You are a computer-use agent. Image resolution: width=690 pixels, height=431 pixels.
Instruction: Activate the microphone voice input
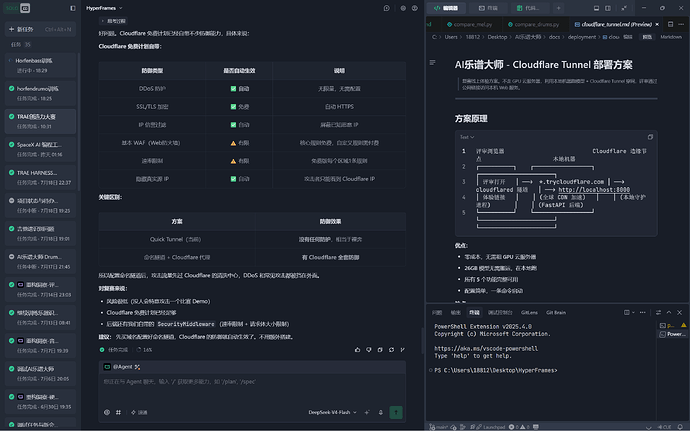click(381, 412)
